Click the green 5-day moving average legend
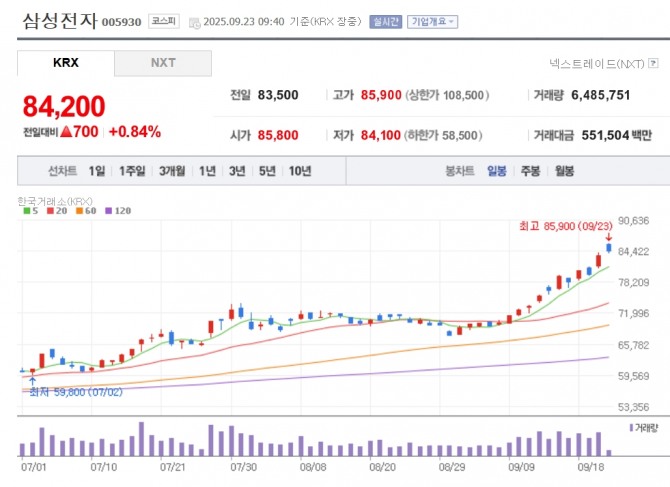 point(26,211)
